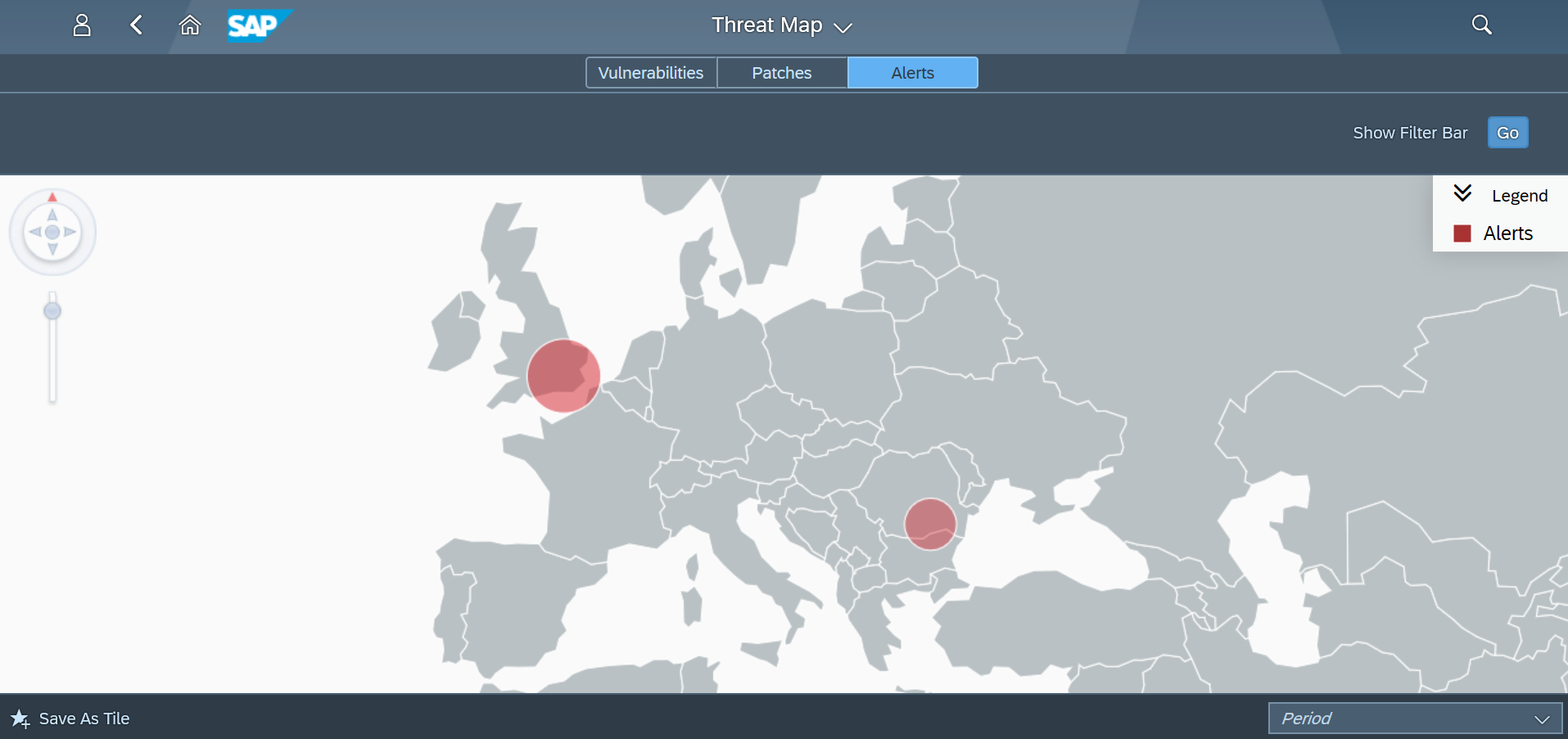Select the Alerts tab

tap(912, 73)
